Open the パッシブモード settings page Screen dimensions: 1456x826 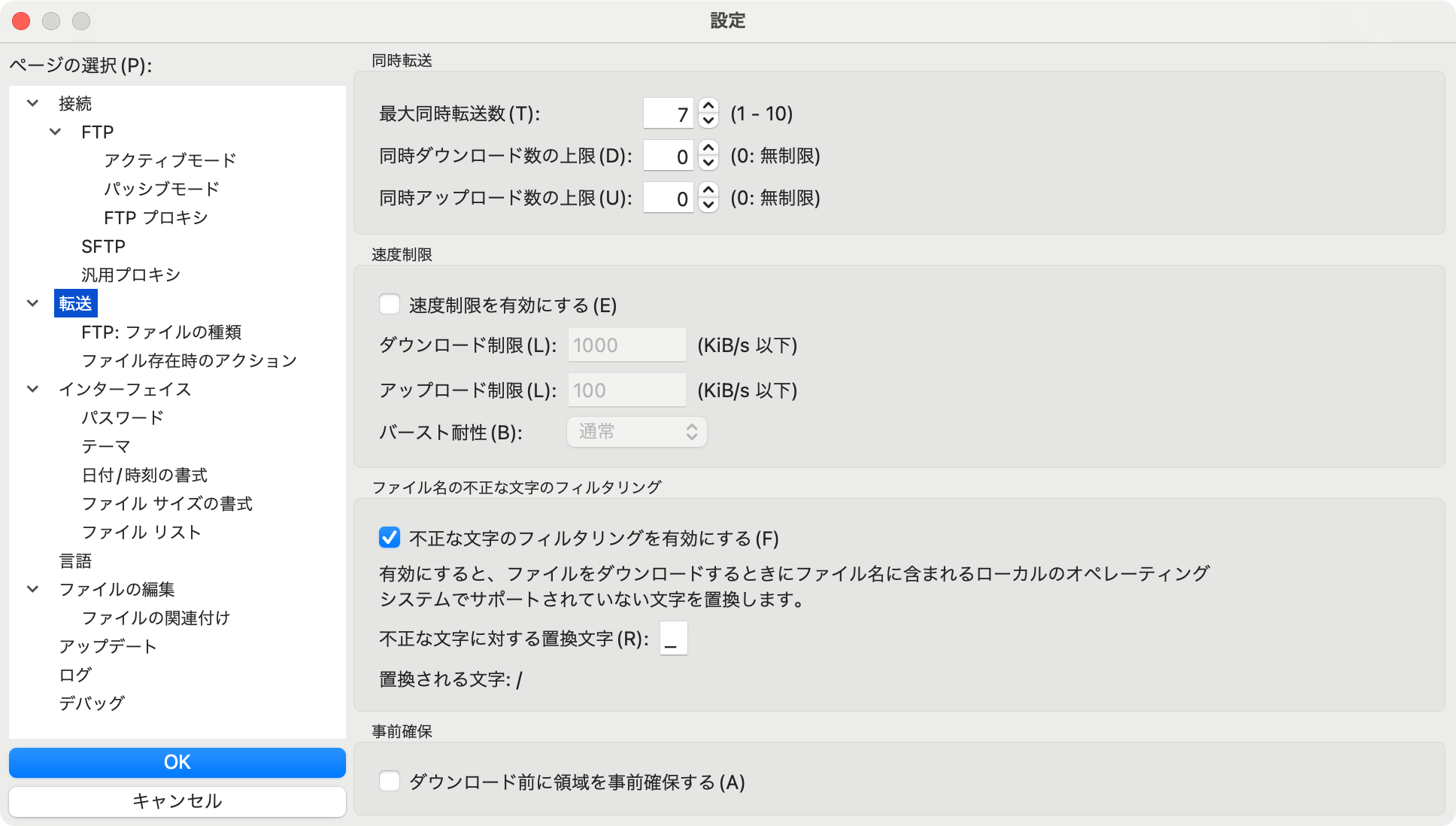[161, 189]
